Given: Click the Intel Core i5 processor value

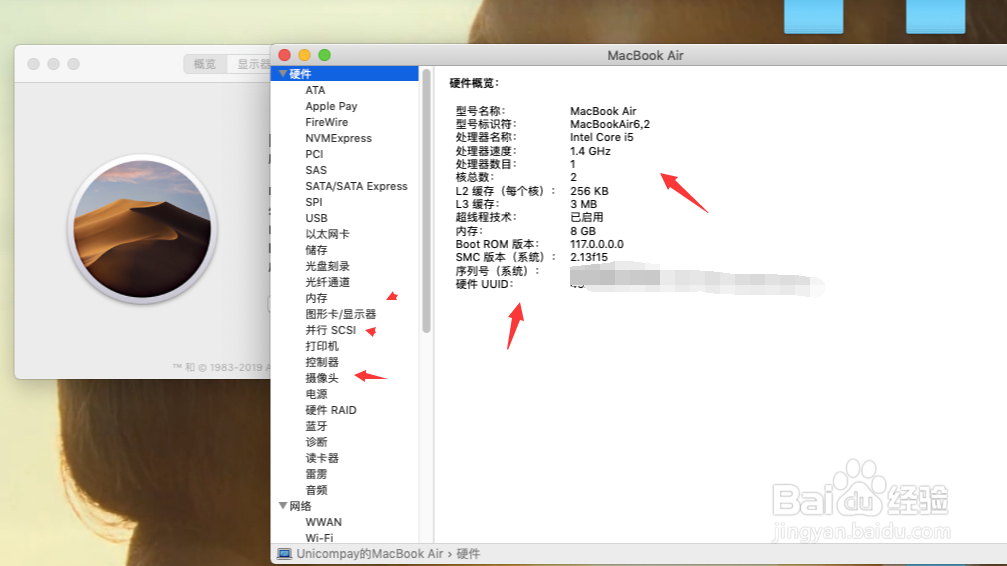Looking at the screenshot, I should [601, 137].
